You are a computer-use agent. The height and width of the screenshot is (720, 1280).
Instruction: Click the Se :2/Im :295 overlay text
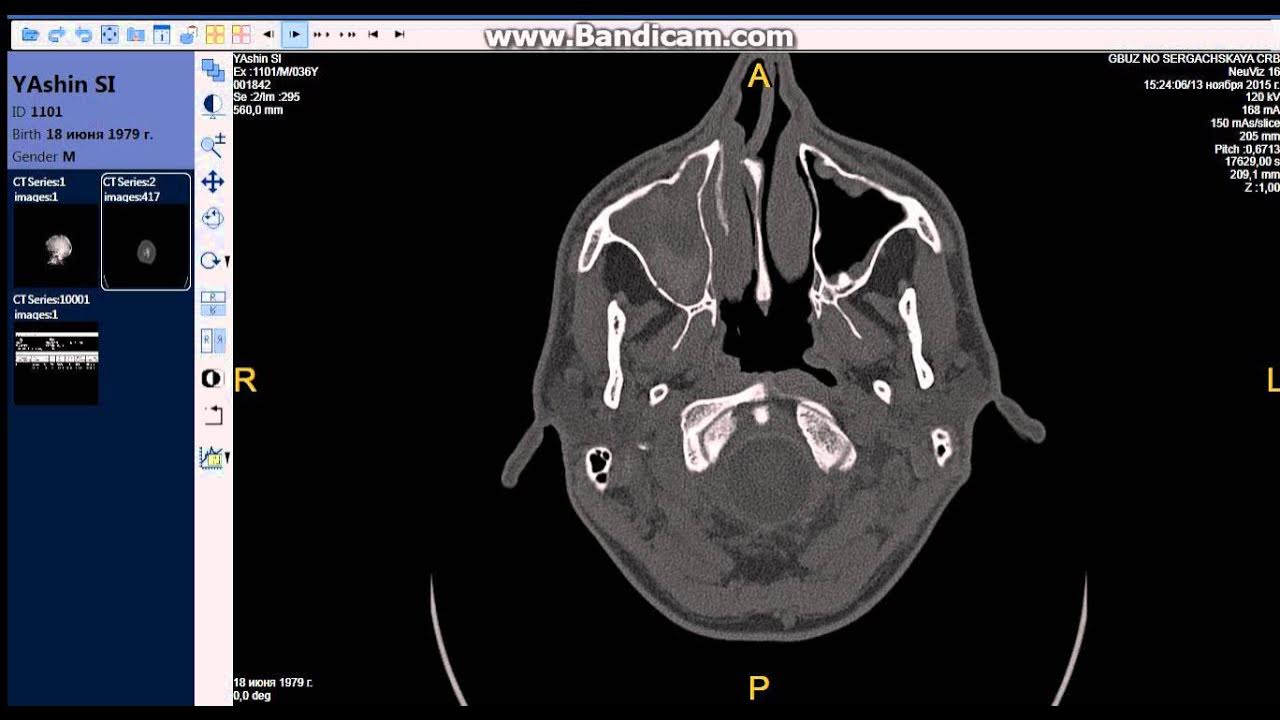click(266, 97)
